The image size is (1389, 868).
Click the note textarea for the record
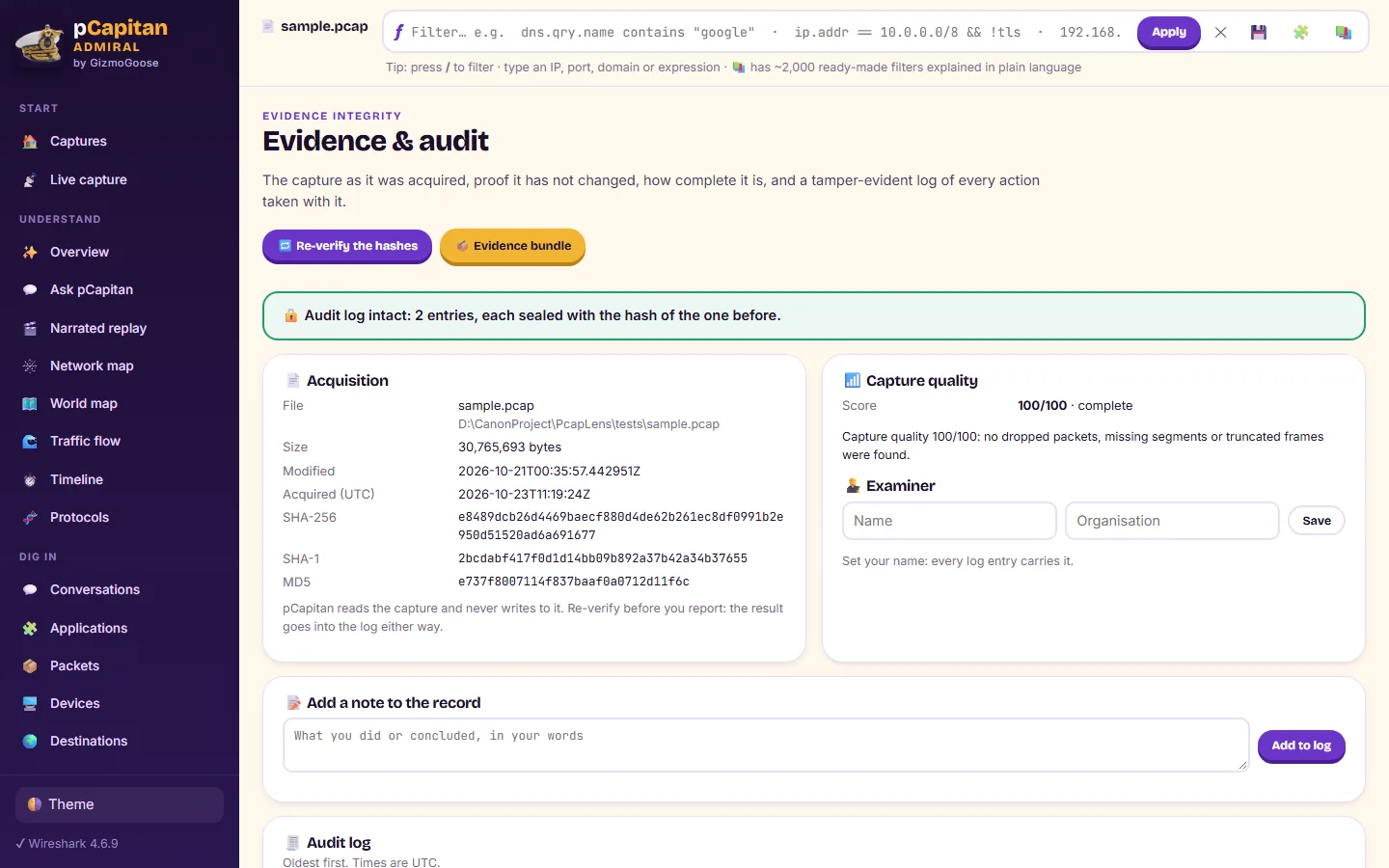pos(766,745)
